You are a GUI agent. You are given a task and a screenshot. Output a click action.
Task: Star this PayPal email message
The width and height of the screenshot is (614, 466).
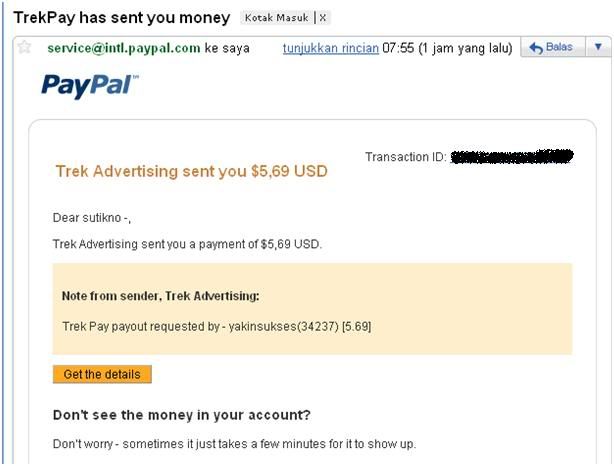click(24, 48)
